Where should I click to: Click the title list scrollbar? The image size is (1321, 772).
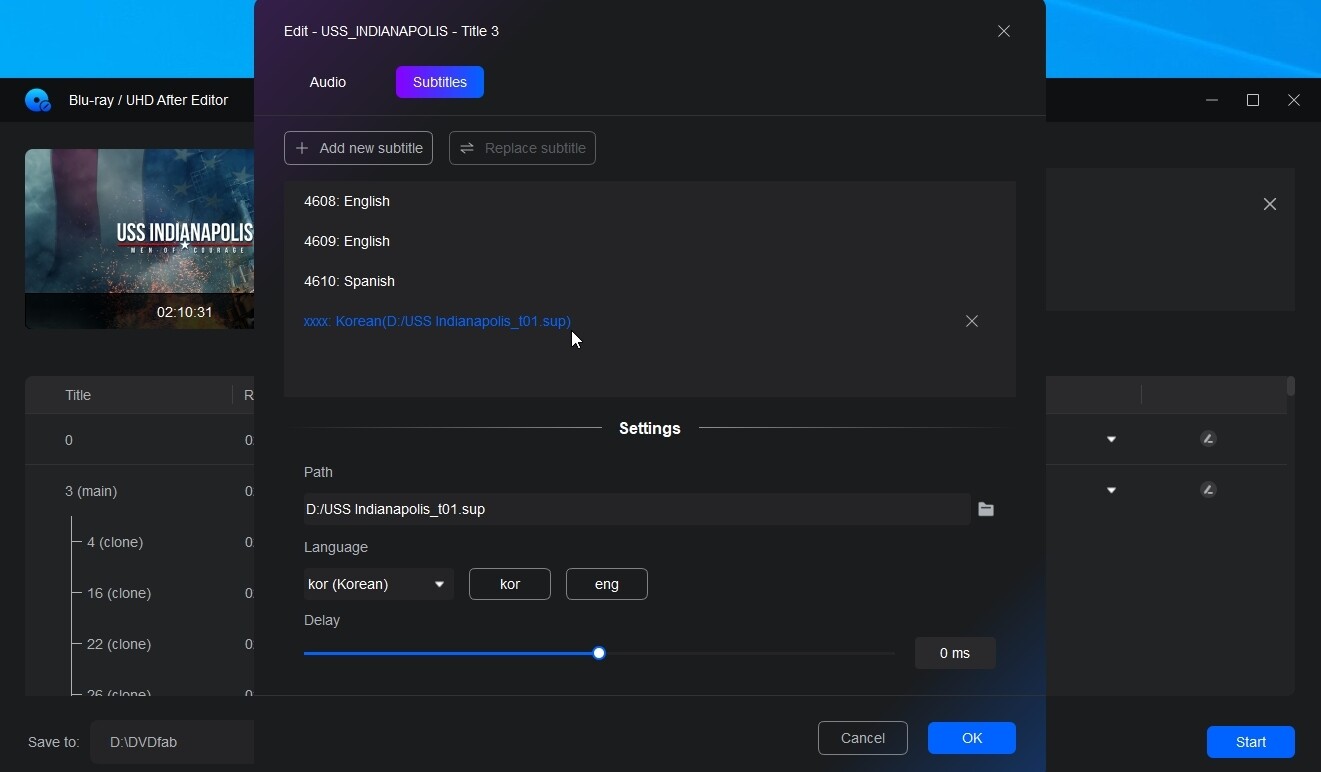click(1291, 386)
